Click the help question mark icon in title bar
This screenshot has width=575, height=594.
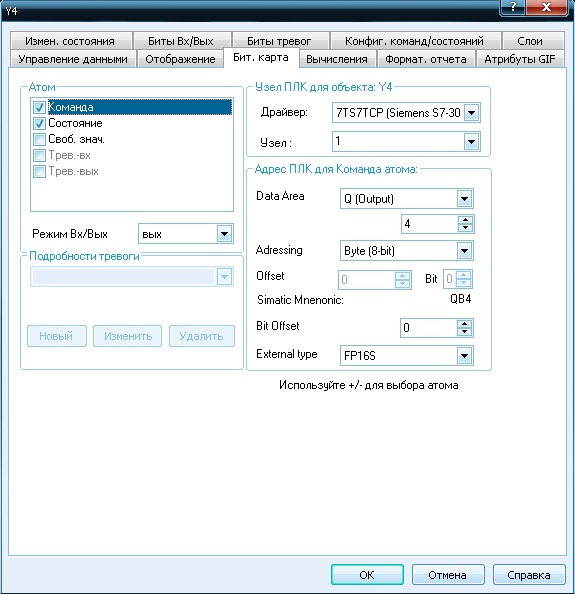(x=512, y=7)
